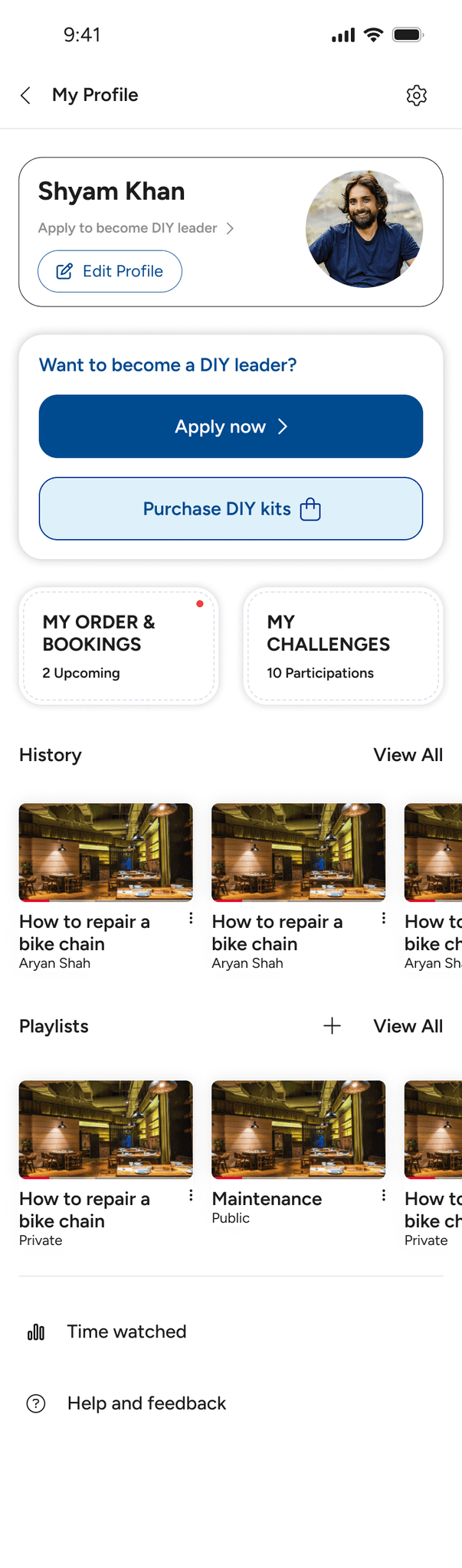This screenshot has height=1568, width=462.
Task: Tap the Help and feedback question icon
Action: click(36, 1403)
